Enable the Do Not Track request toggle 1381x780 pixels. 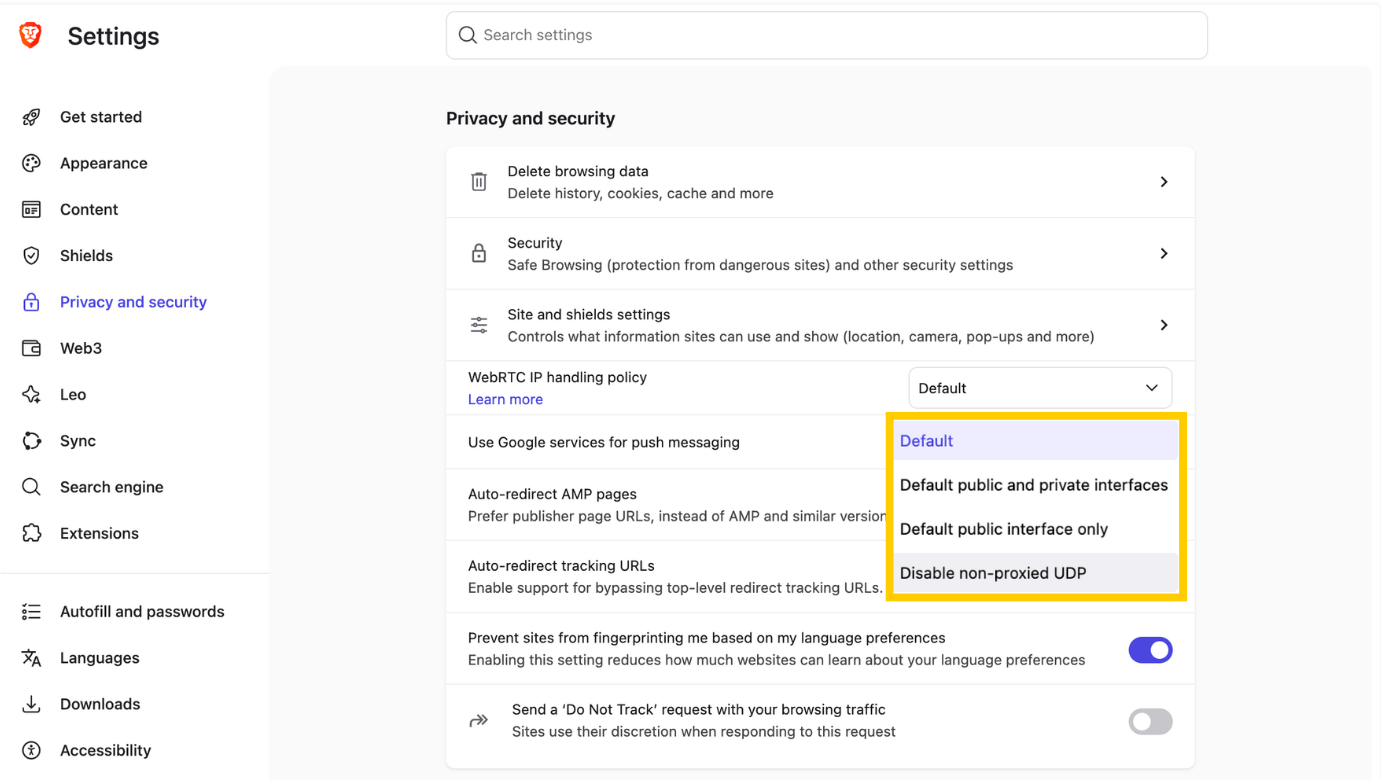[x=1150, y=722]
